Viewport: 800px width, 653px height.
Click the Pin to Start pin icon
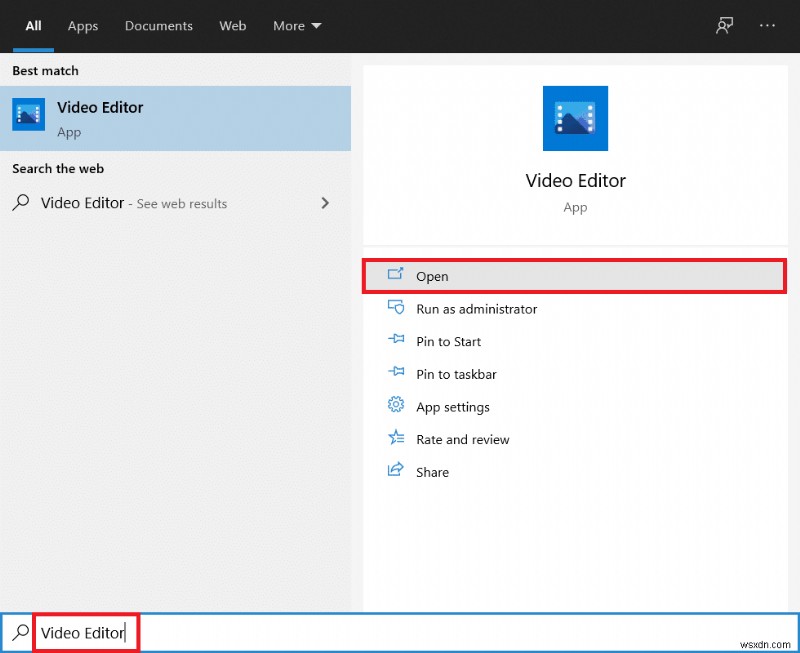pos(396,341)
